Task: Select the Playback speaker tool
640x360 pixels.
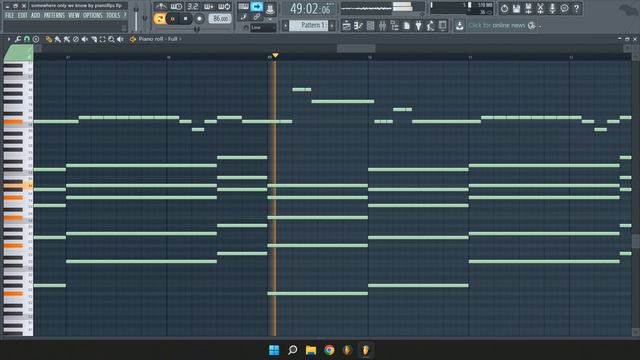Action: pyautogui.click(x=120, y=39)
